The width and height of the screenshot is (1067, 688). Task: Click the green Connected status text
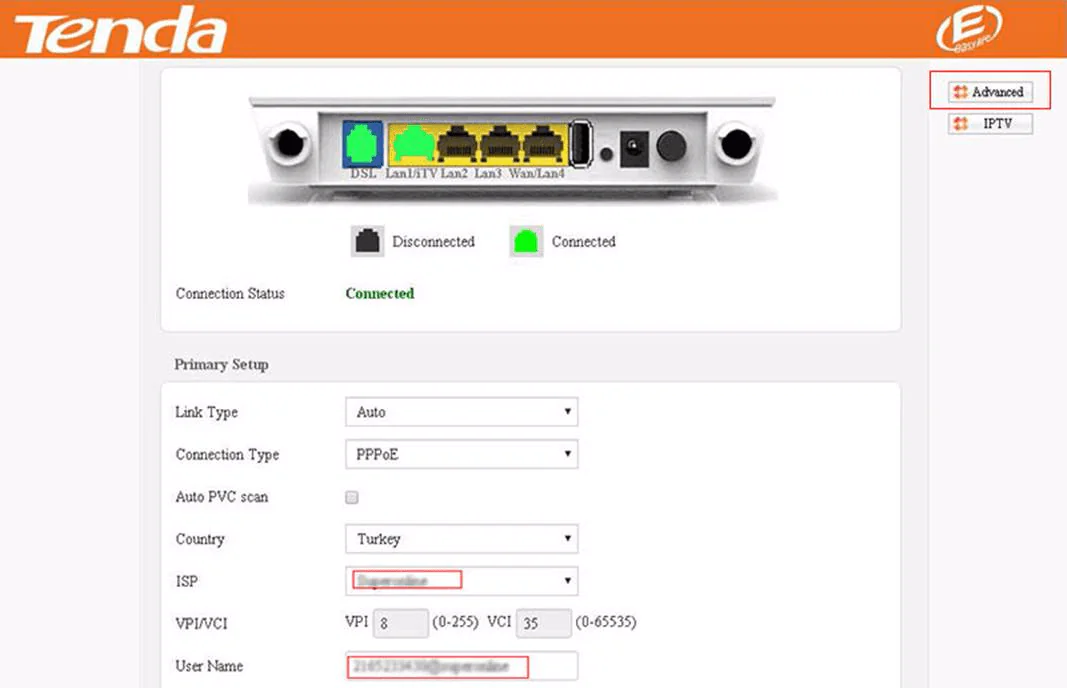[380, 293]
